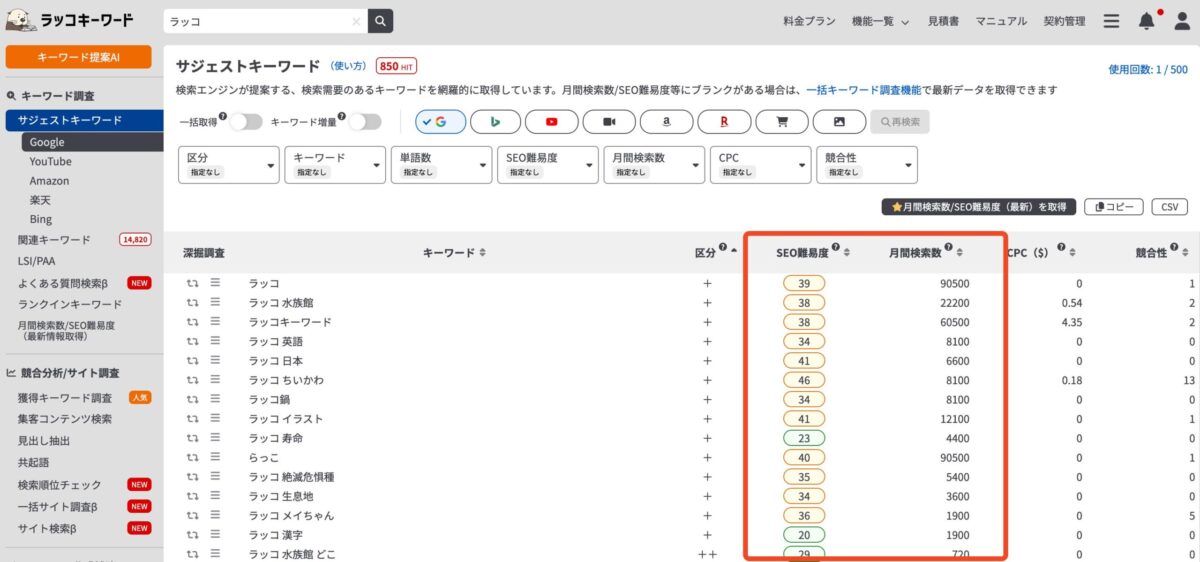Open the user account icon
The image size is (1200, 562).
[x=1181, y=21]
